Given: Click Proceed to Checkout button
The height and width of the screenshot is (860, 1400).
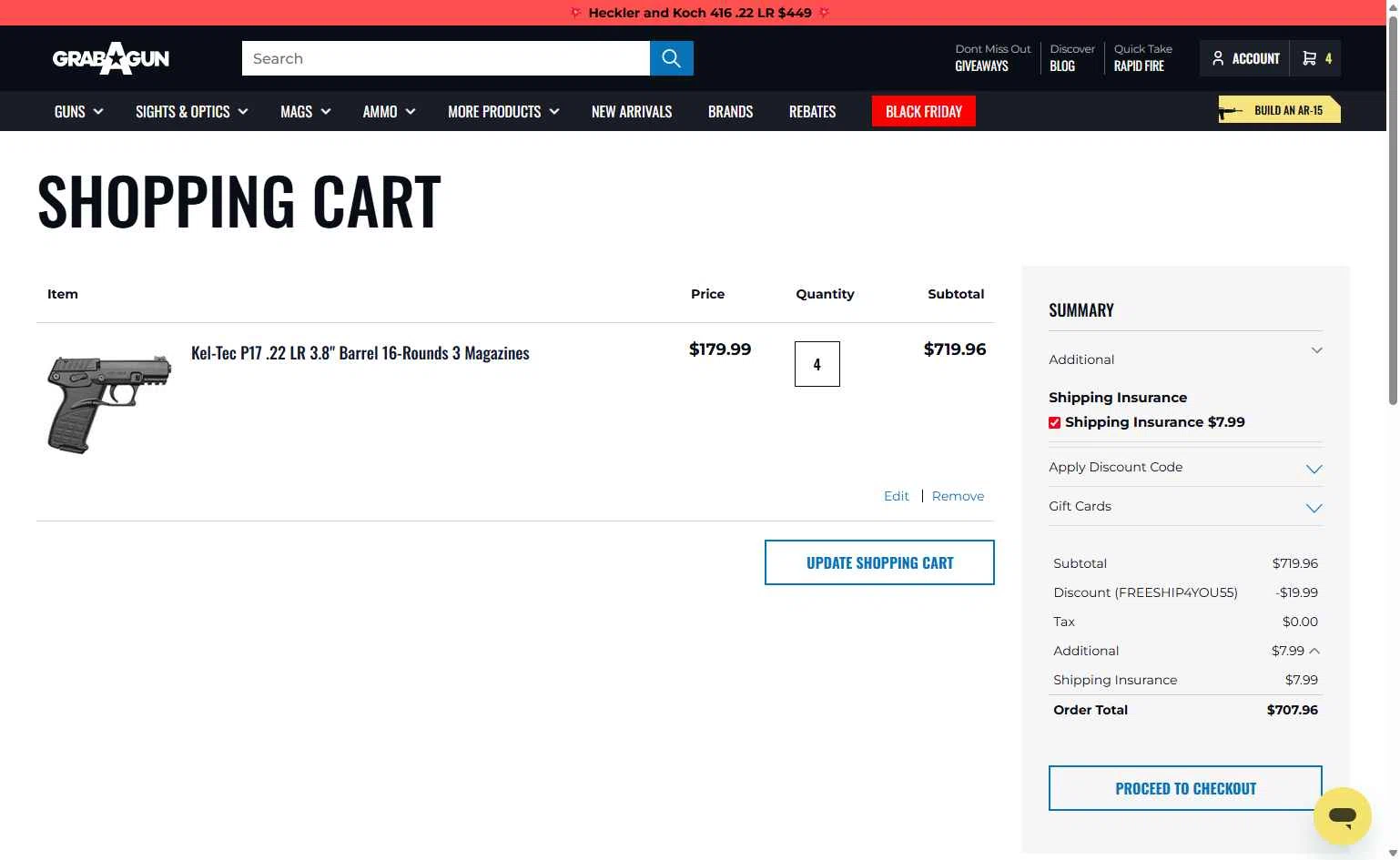Looking at the screenshot, I should tap(1185, 788).
